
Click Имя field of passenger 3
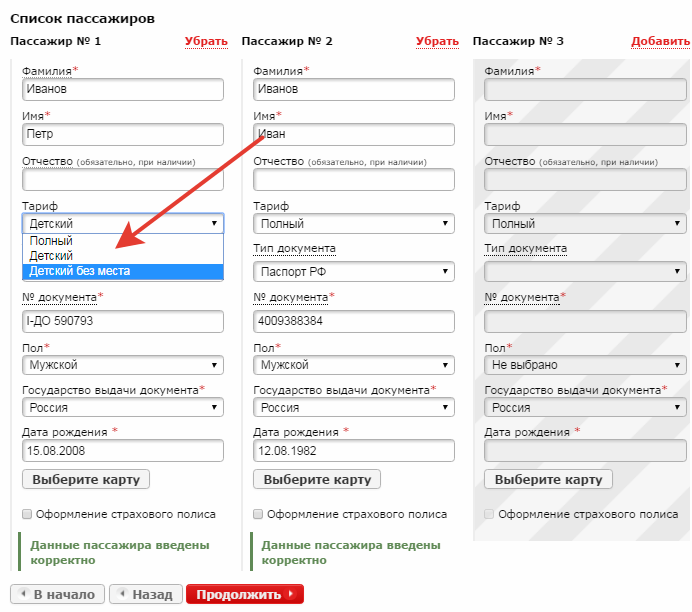[585, 134]
